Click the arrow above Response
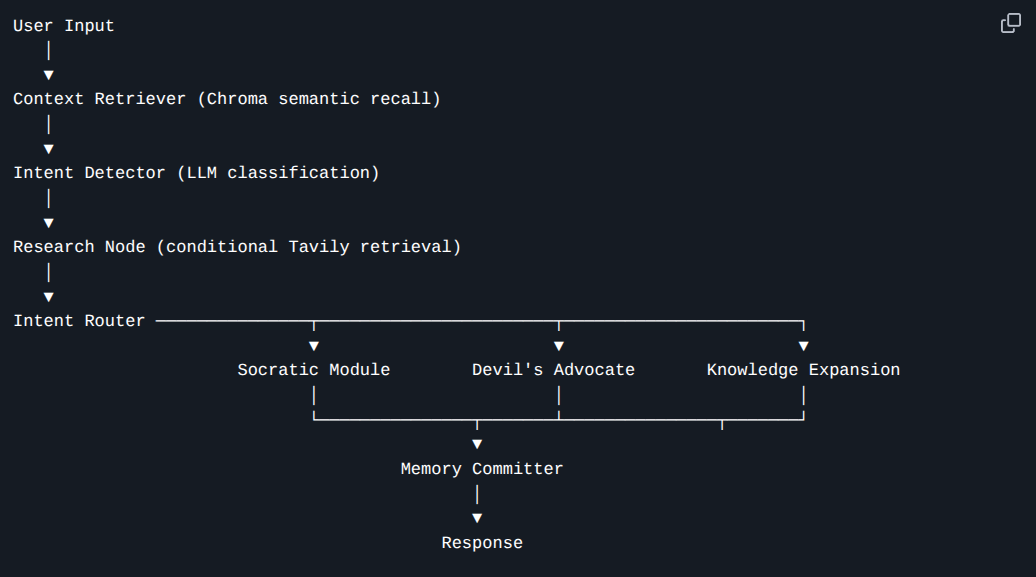 click(x=477, y=518)
